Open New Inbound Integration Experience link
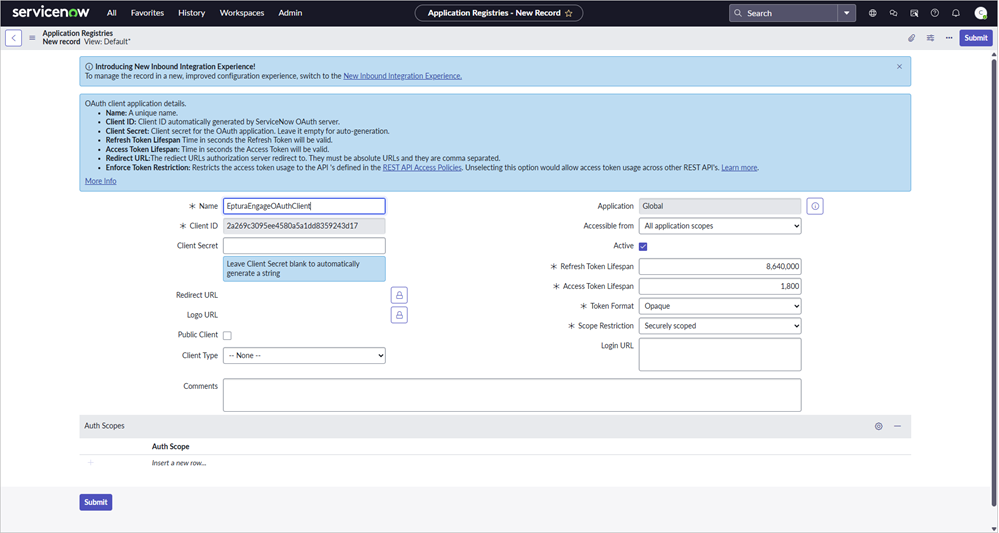This screenshot has width=999, height=533. pos(403,76)
